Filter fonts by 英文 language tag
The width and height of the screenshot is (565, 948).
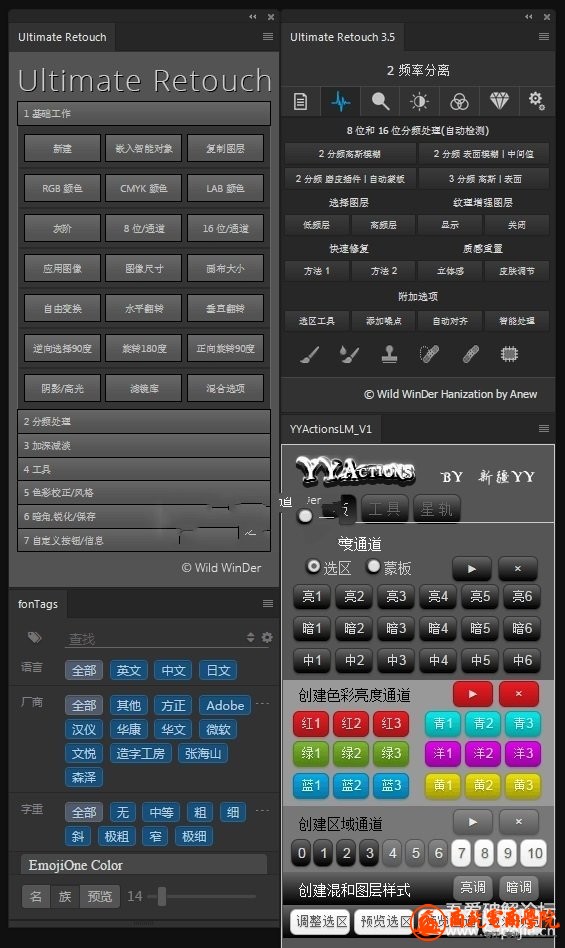(129, 670)
